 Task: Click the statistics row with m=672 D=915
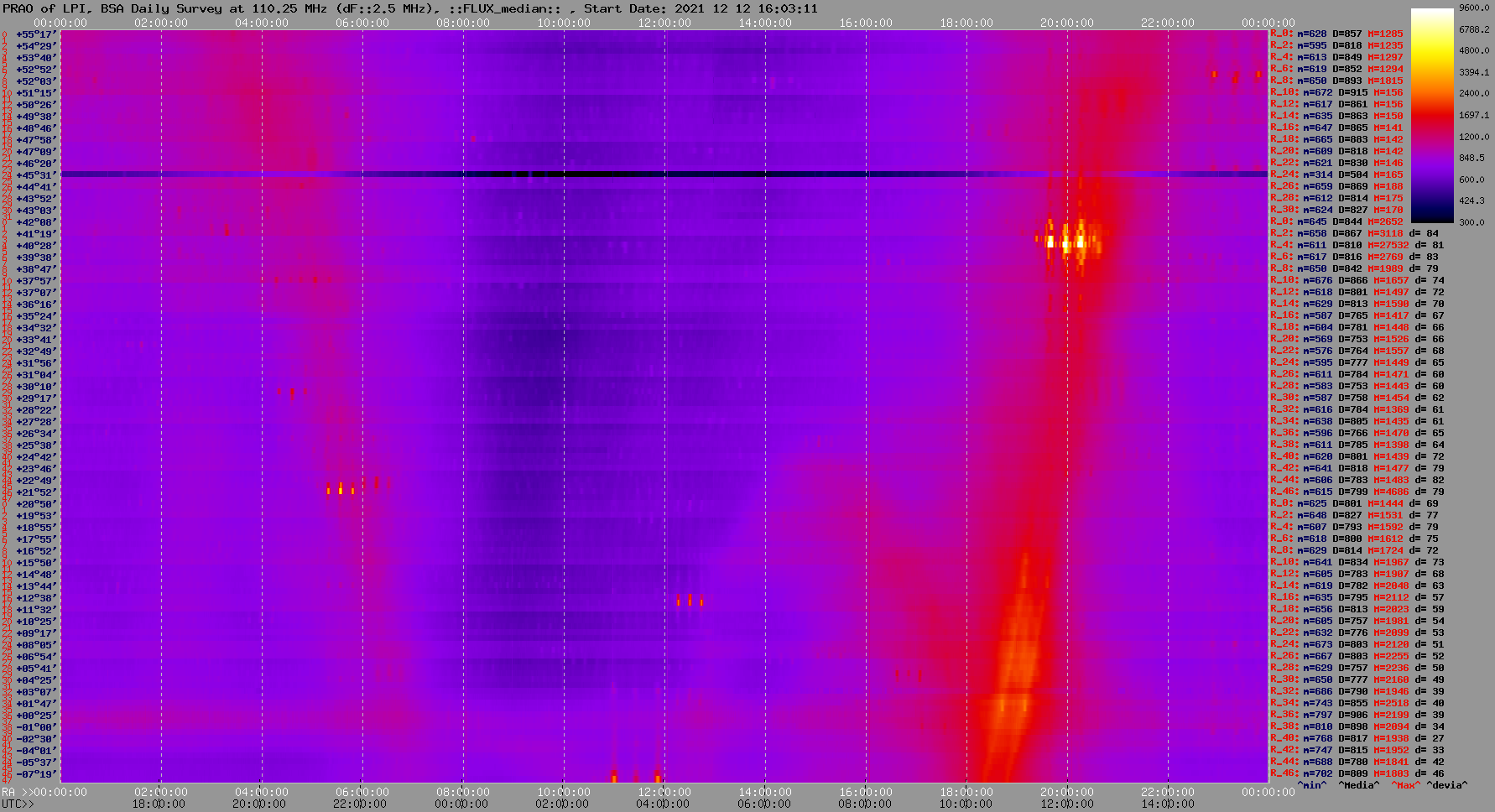[x=1337, y=92]
